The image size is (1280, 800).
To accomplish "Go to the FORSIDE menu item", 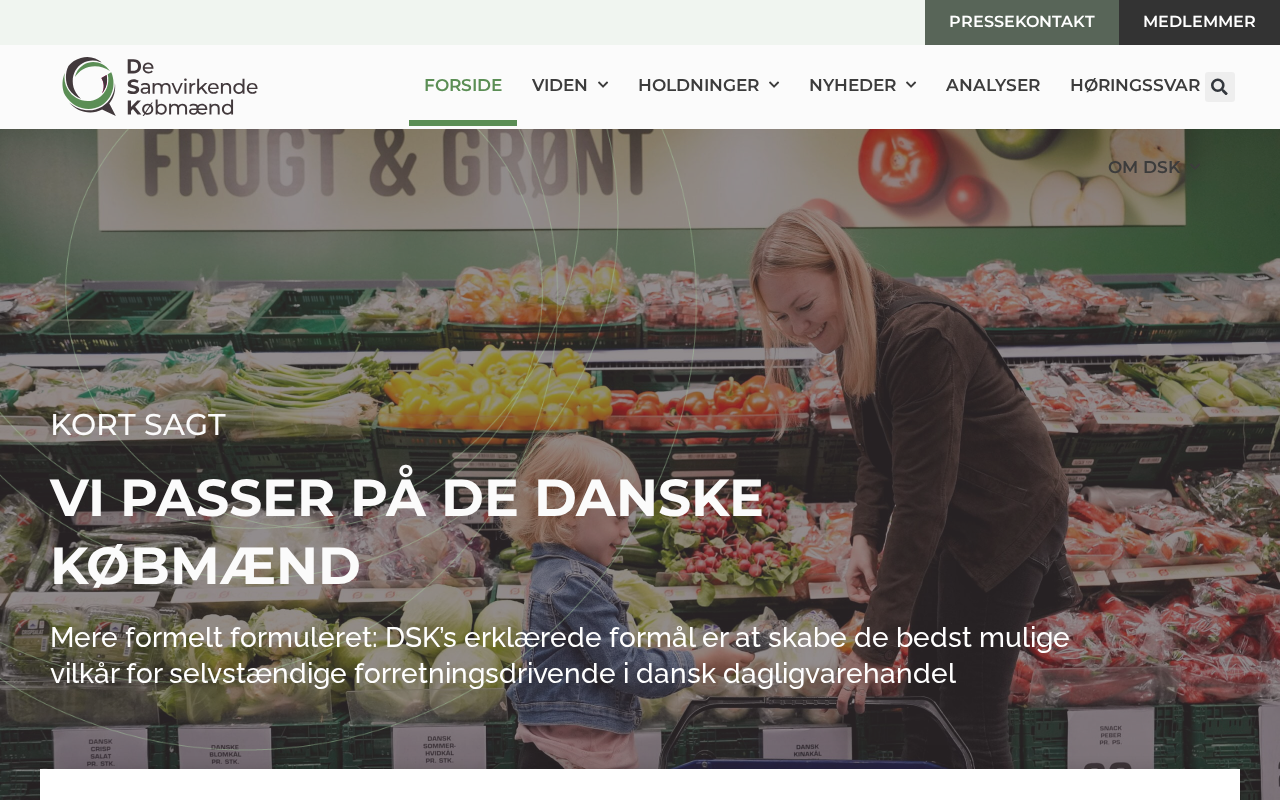I will click(463, 85).
